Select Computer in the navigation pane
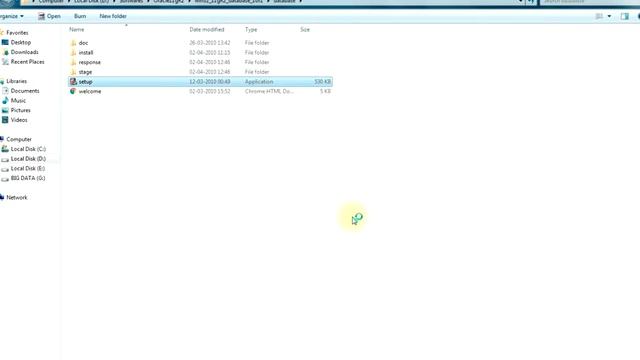 [19, 140]
